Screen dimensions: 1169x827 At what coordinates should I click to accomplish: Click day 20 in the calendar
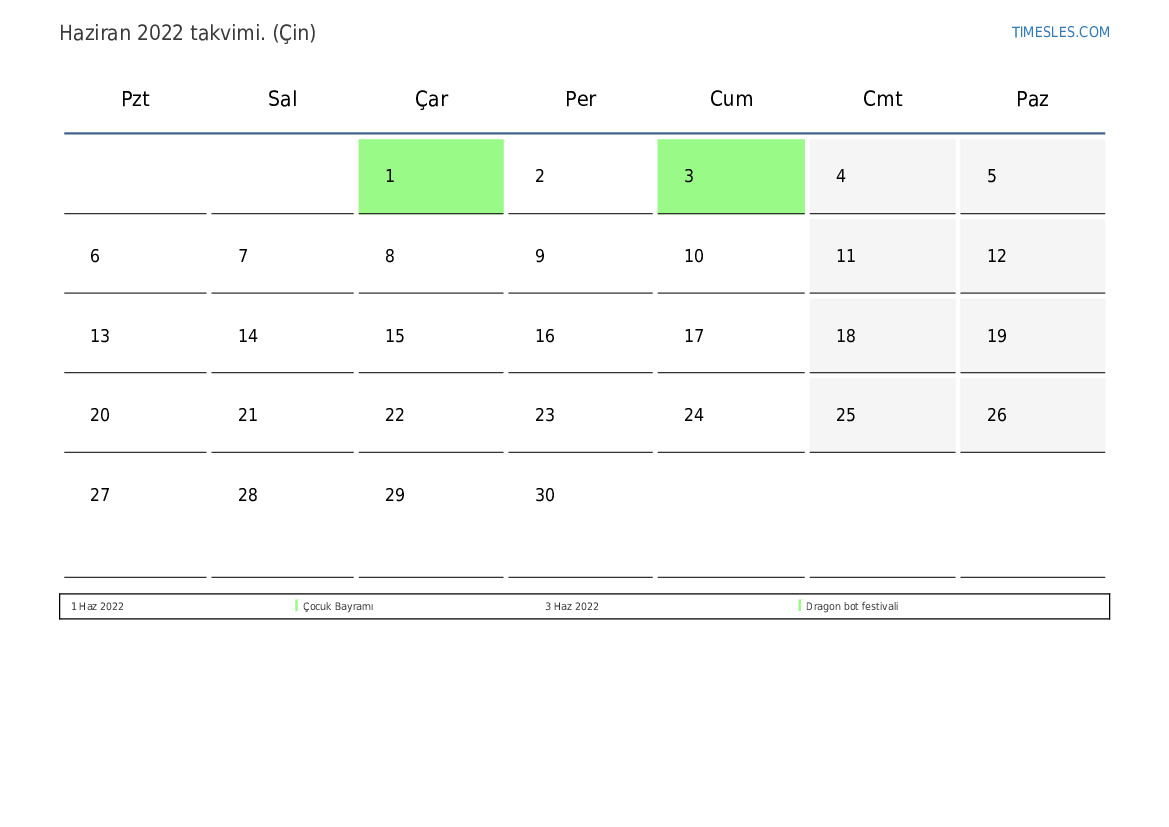point(135,415)
